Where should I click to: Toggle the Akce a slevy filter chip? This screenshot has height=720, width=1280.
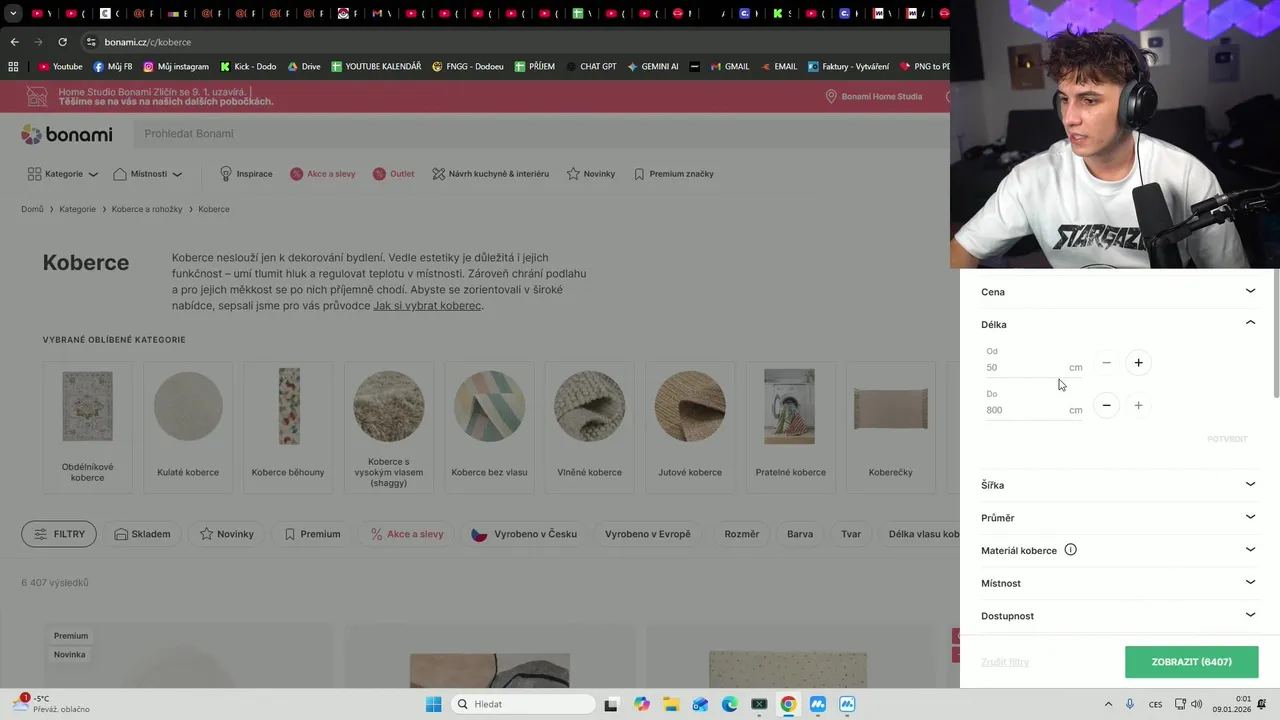coord(407,534)
